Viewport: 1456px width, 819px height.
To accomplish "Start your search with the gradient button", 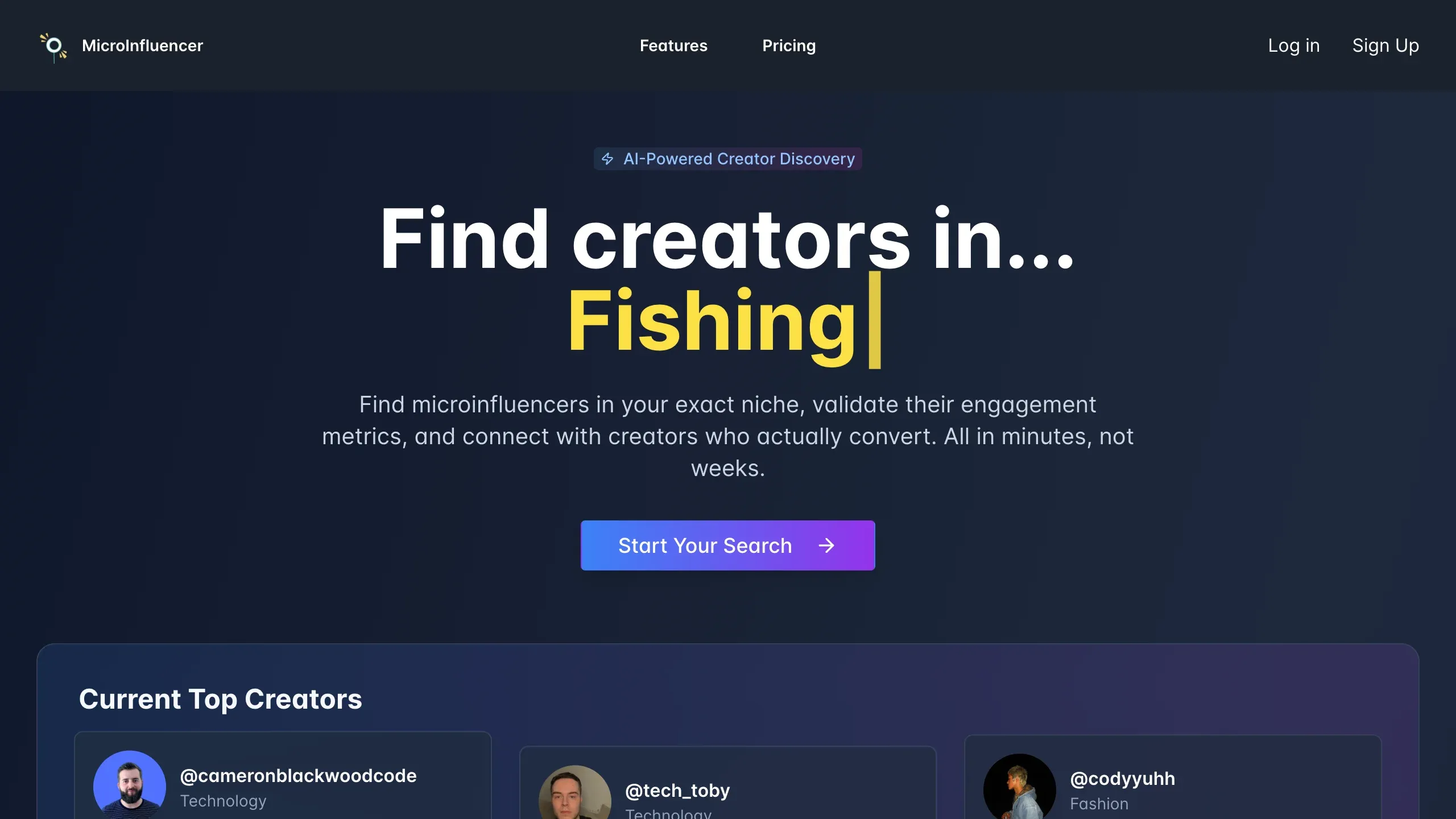I will (728, 545).
